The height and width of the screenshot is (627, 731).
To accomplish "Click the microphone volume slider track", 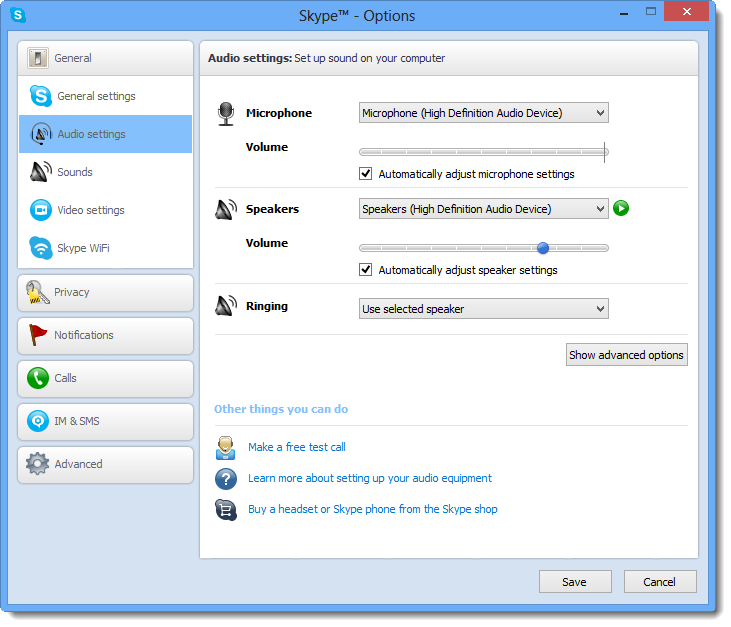I will [x=483, y=152].
